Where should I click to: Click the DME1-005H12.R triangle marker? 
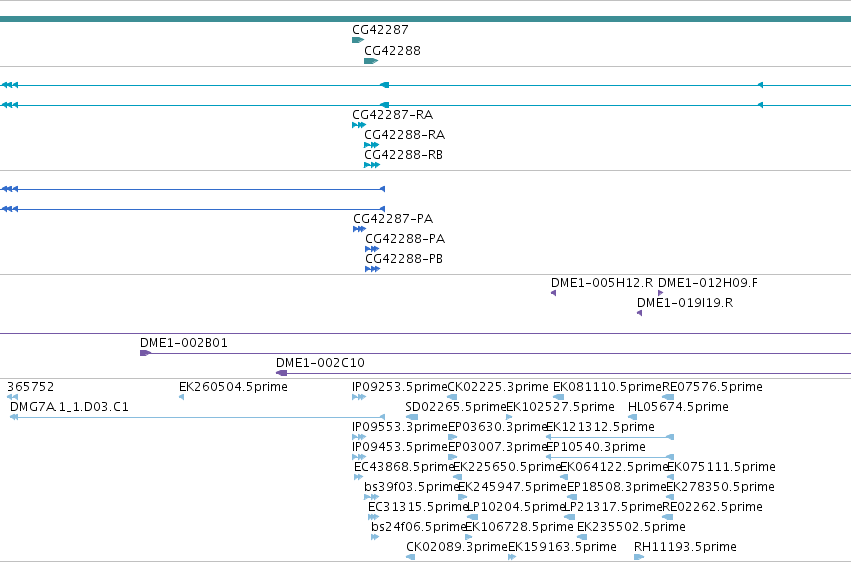[554, 293]
